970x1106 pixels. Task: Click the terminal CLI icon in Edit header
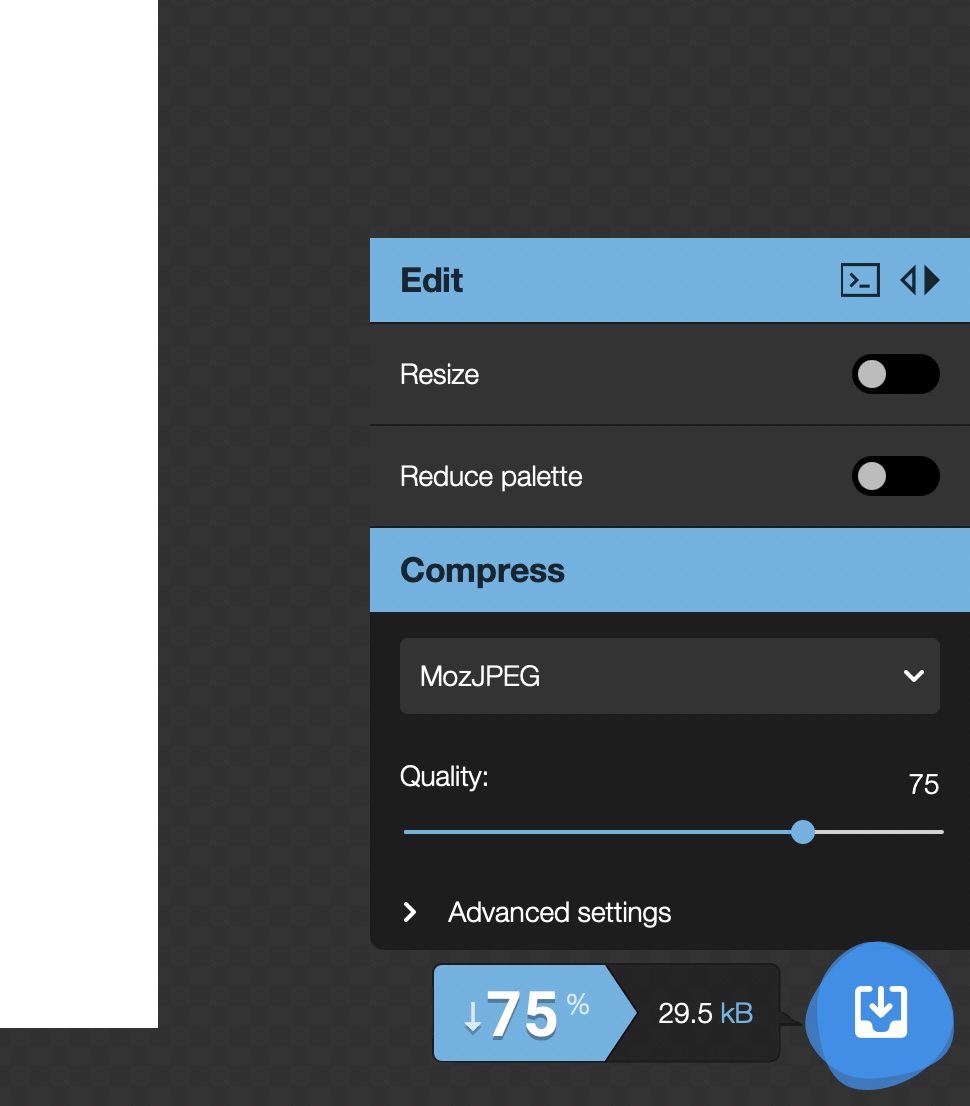point(860,280)
